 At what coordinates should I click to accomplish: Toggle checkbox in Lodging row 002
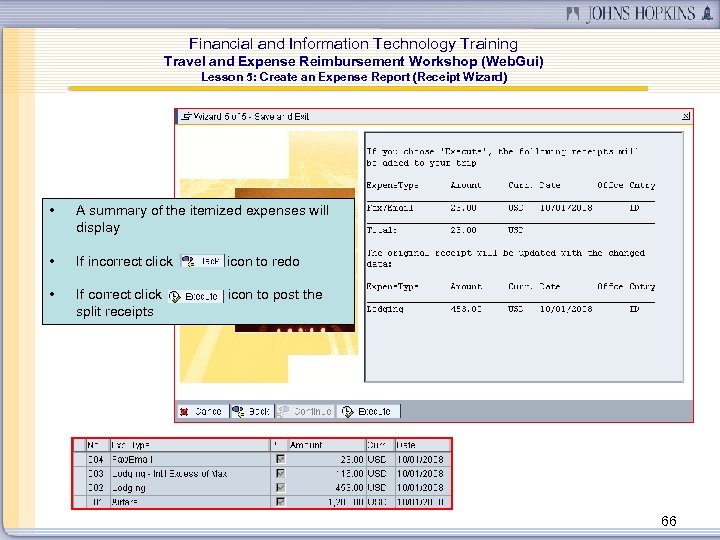coord(280,487)
